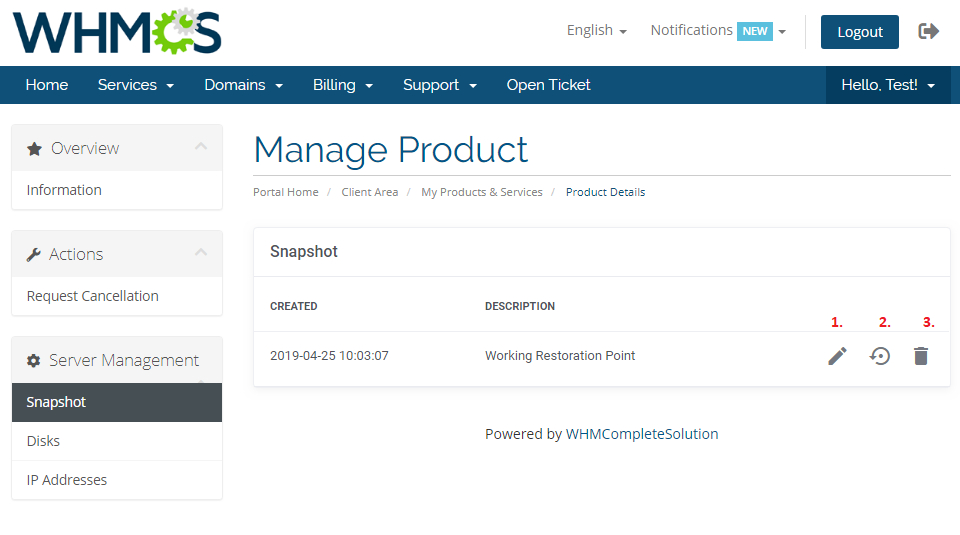Click the CREATED column header
Screen dimensions: 960x535
293,306
